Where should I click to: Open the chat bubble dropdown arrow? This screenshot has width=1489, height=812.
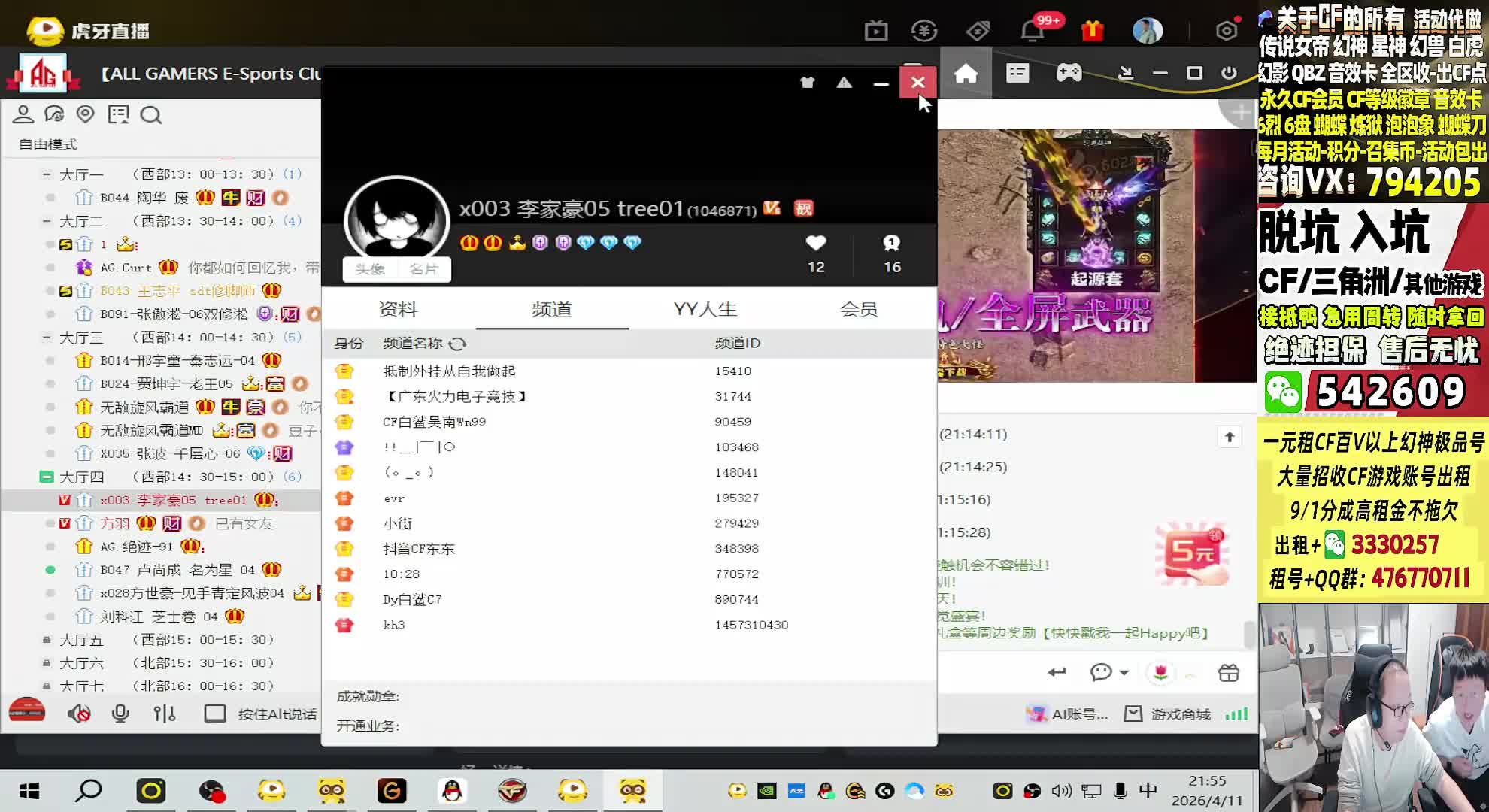tap(1124, 672)
